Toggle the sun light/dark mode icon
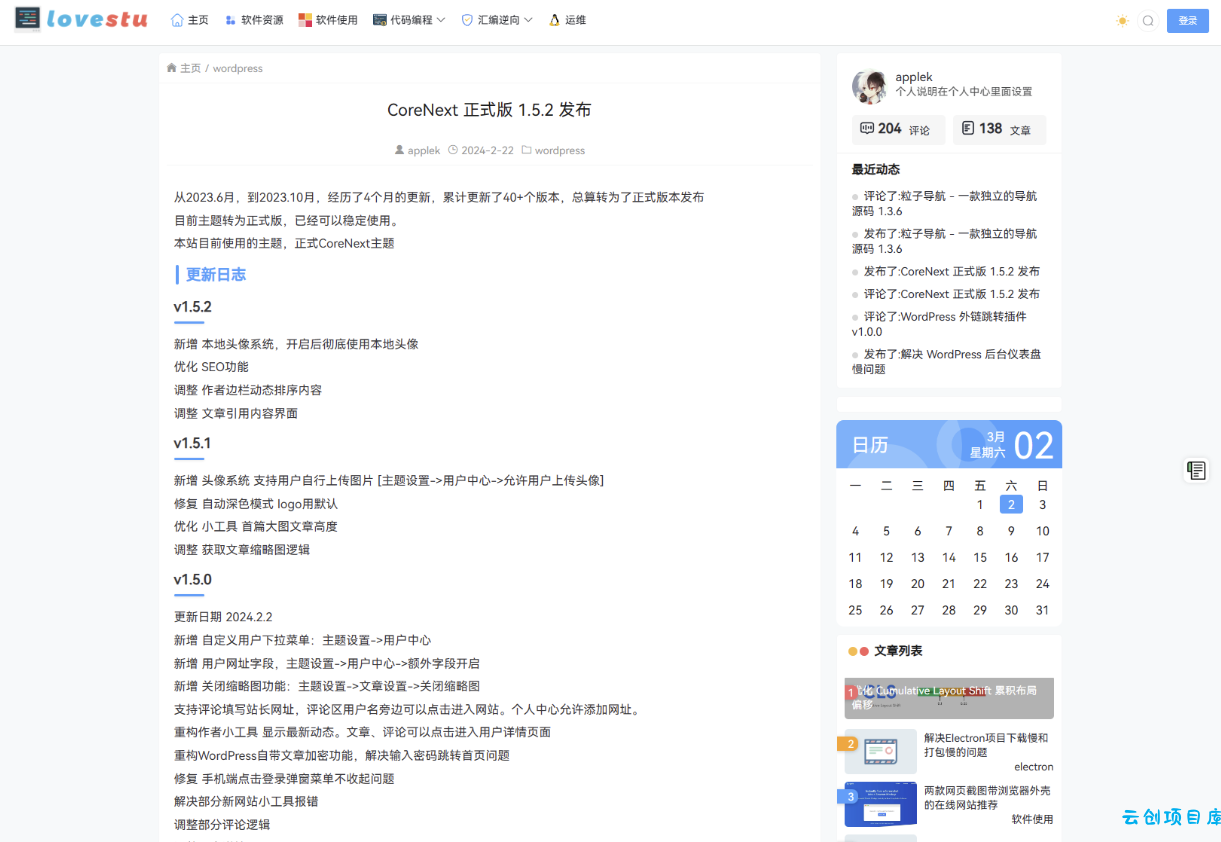1221x842 pixels. tap(1122, 21)
